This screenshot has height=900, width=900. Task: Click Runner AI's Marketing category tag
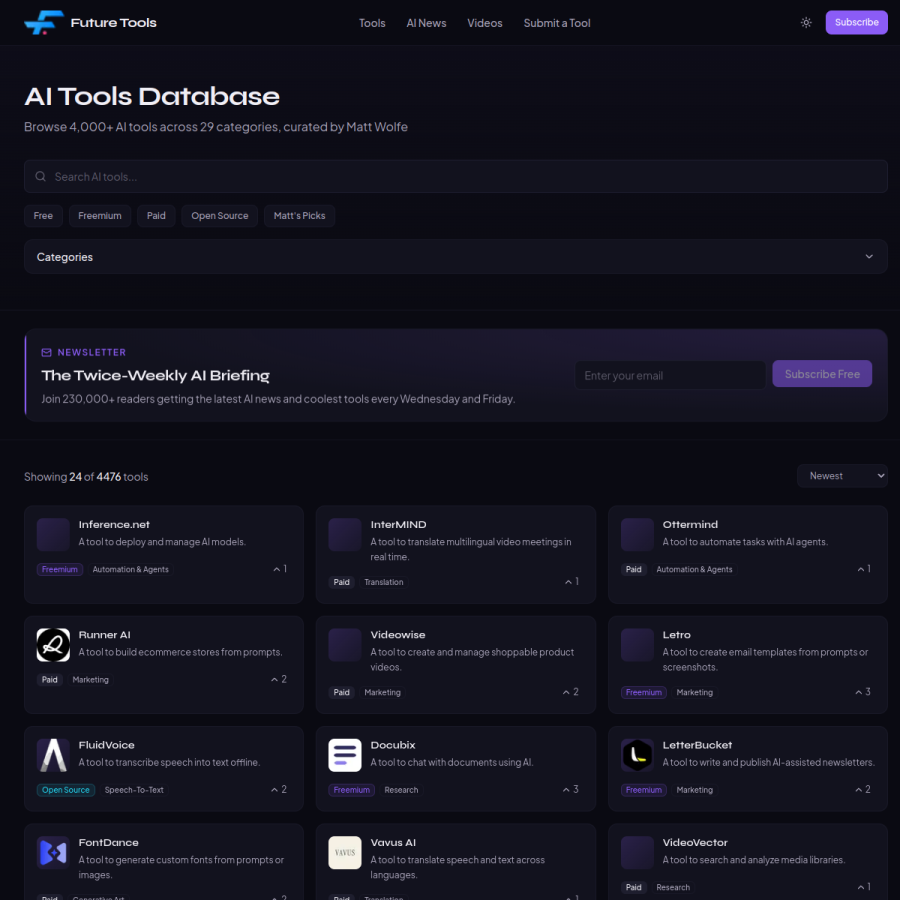tap(90, 680)
